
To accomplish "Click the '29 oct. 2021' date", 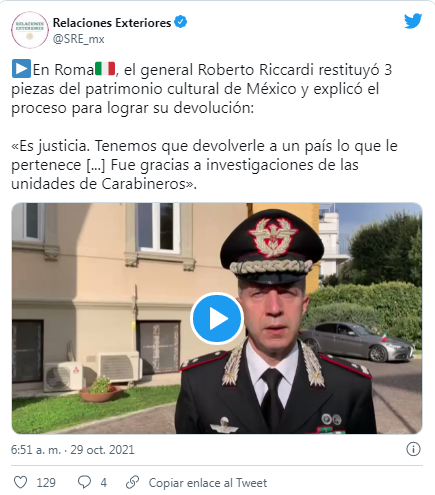I will coord(102,450).
